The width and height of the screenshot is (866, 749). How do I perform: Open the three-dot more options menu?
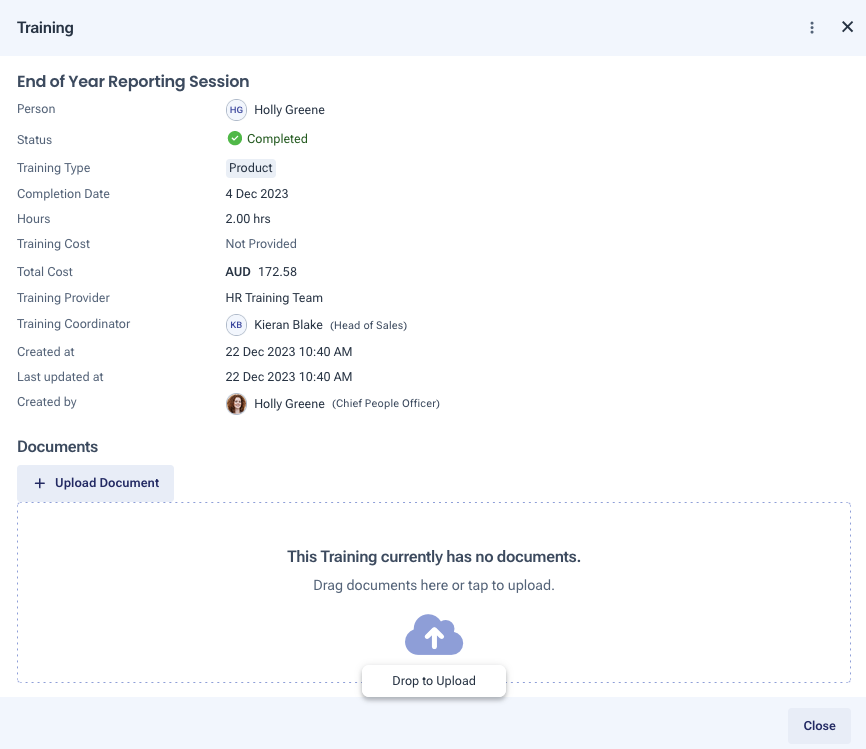click(811, 28)
